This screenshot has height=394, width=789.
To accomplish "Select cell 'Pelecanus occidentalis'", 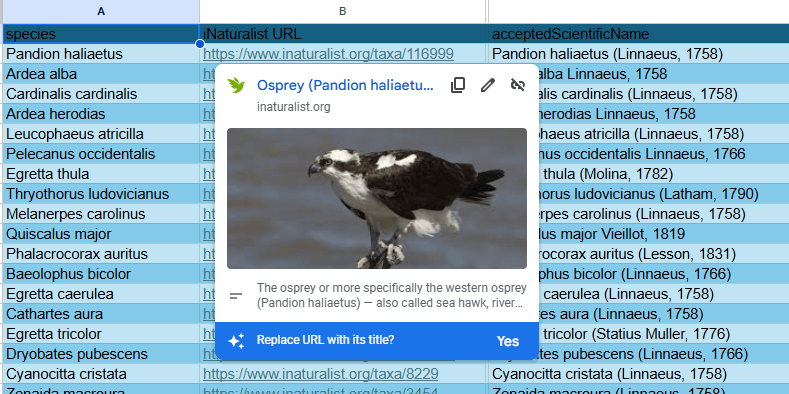I will [x=101, y=154].
